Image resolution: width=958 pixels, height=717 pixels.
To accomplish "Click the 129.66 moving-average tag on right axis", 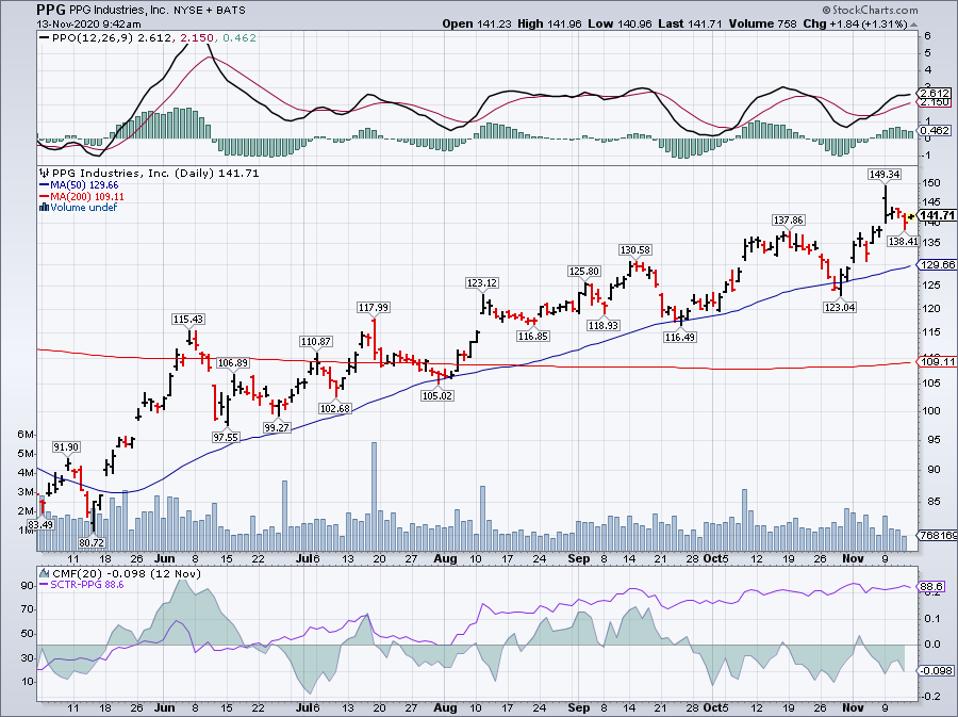I will click(937, 264).
